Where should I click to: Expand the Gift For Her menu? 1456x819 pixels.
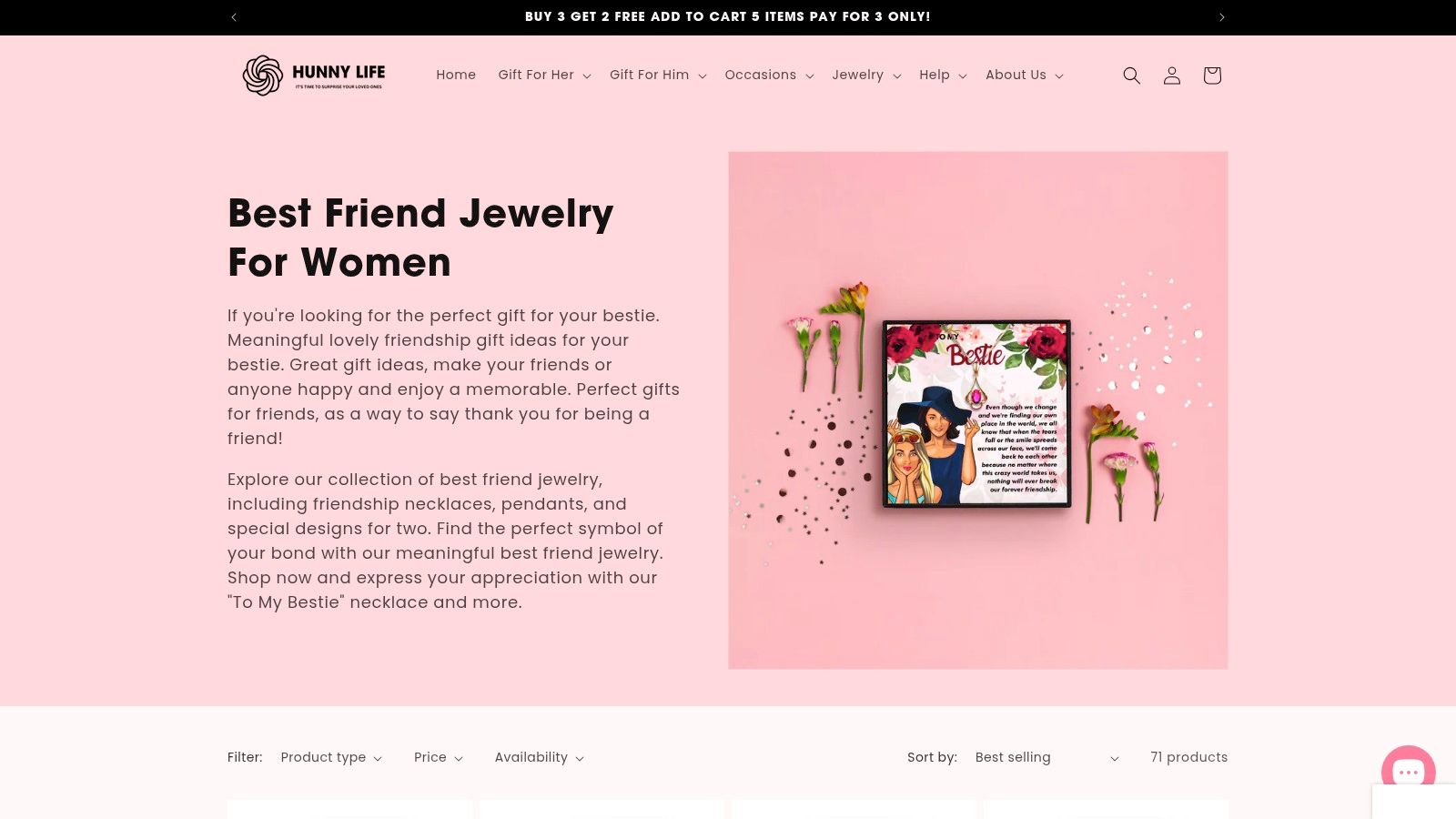[544, 76]
